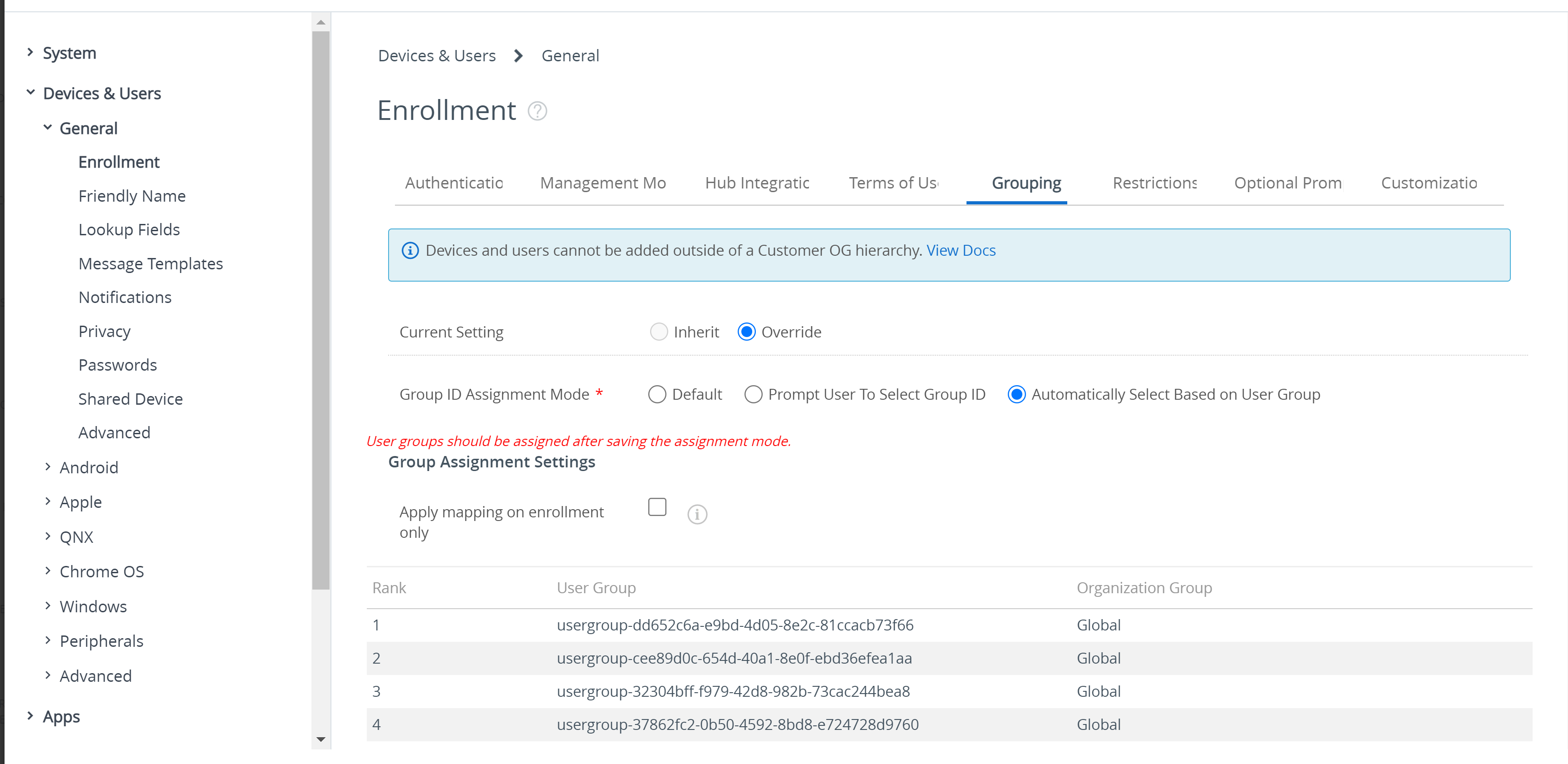Click the sidebar scrollbar up arrow

click(x=321, y=22)
